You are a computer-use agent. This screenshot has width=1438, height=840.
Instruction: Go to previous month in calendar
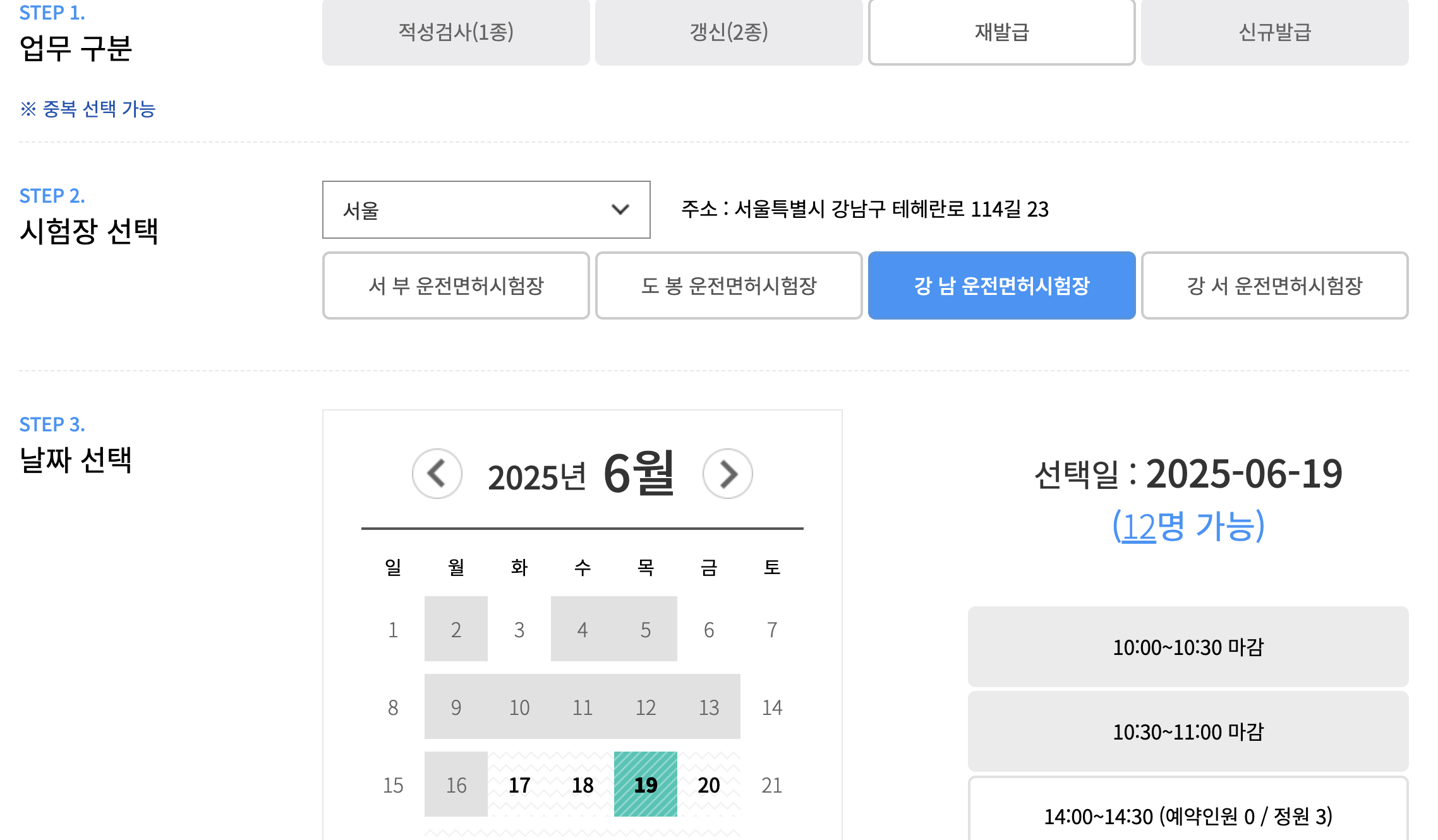tap(437, 475)
